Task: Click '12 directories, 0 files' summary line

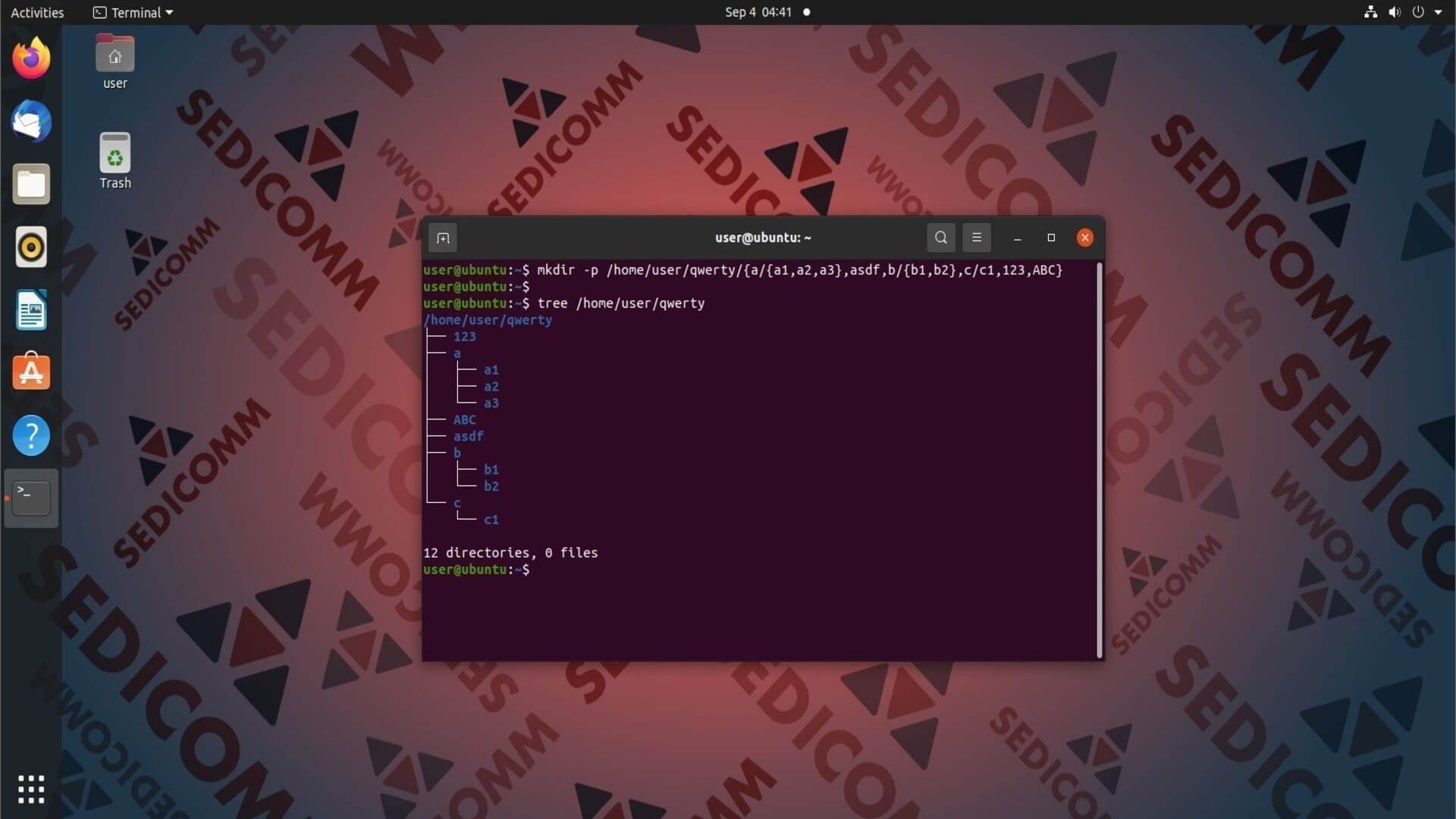Action: pos(510,553)
